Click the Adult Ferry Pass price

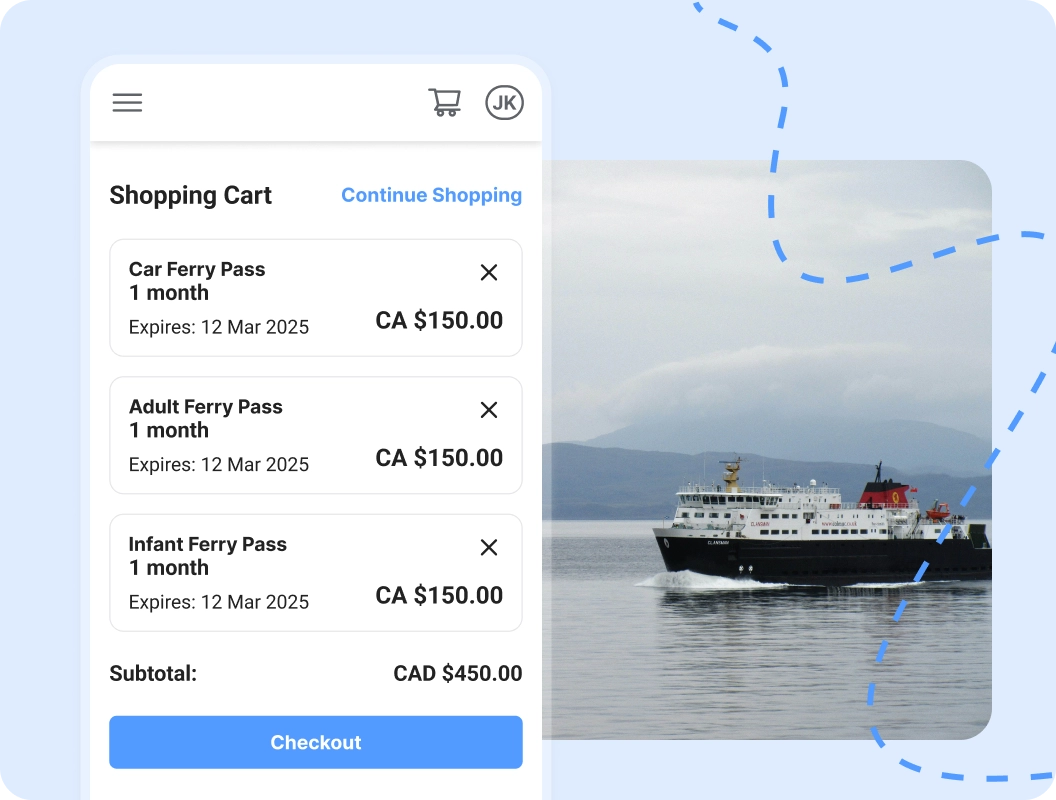coord(439,458)
